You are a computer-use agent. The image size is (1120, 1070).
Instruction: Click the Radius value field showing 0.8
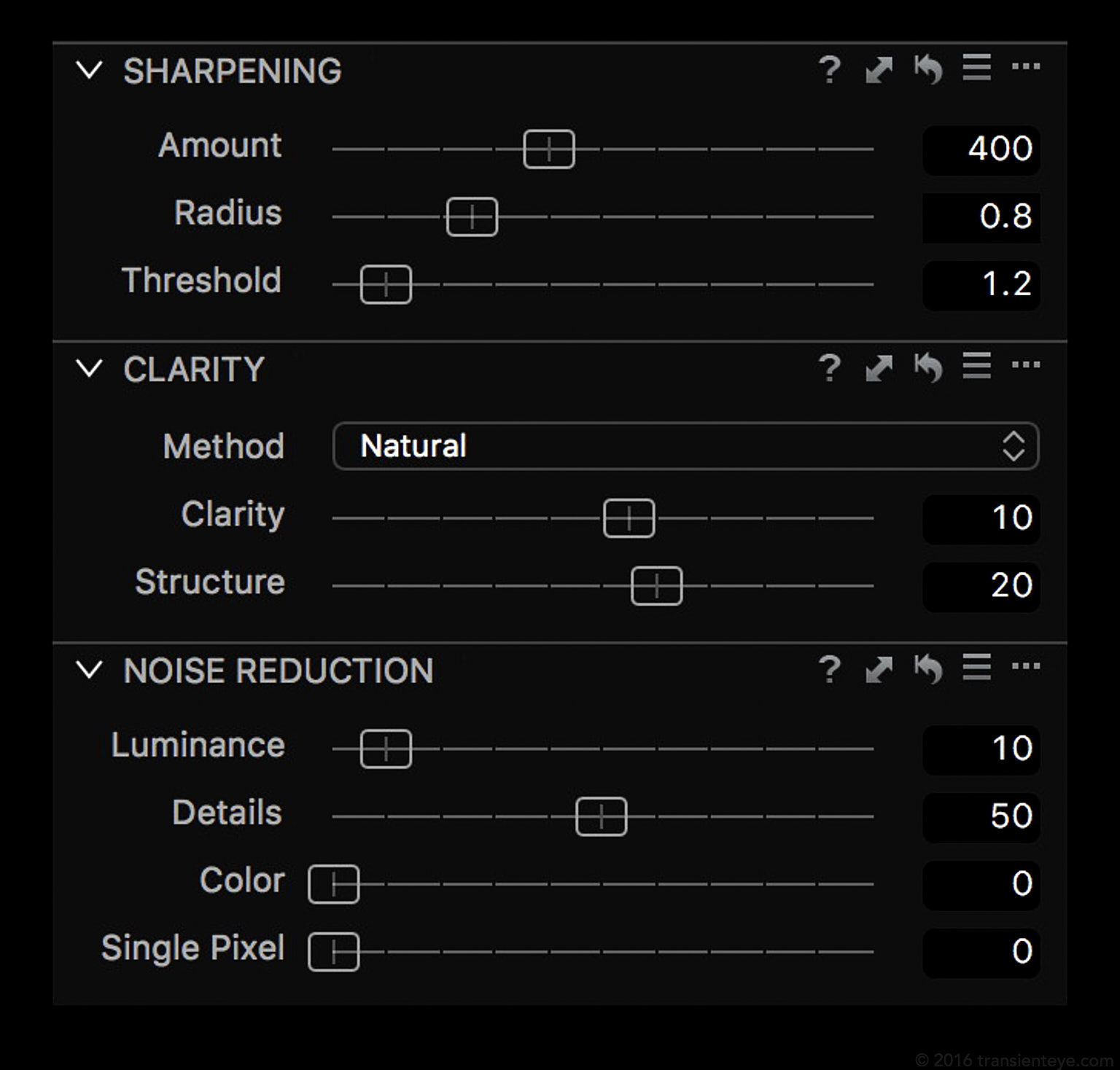tap(981, 216)
